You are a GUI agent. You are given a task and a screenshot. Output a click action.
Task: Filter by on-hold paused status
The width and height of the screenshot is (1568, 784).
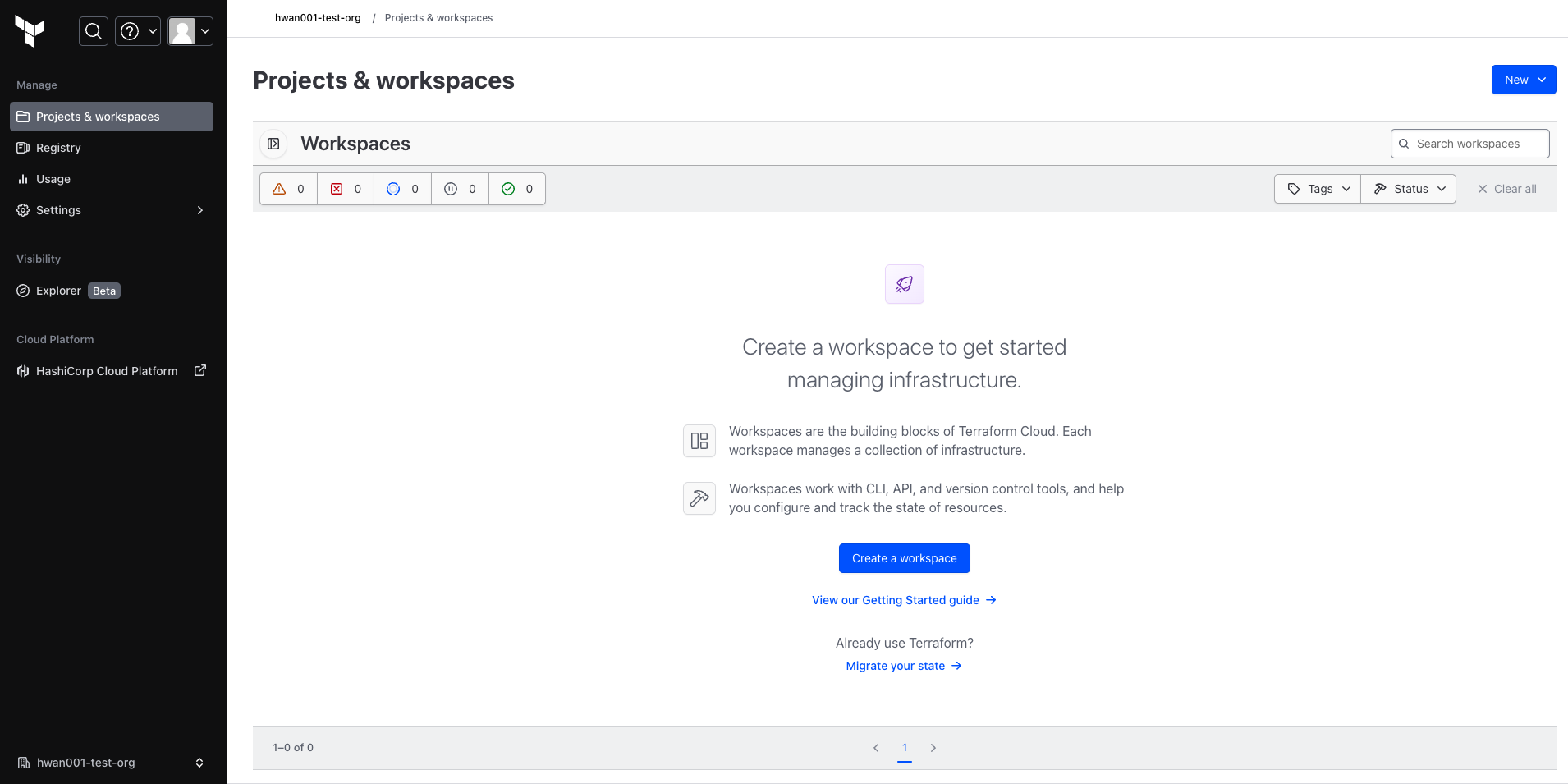[461, 189]
